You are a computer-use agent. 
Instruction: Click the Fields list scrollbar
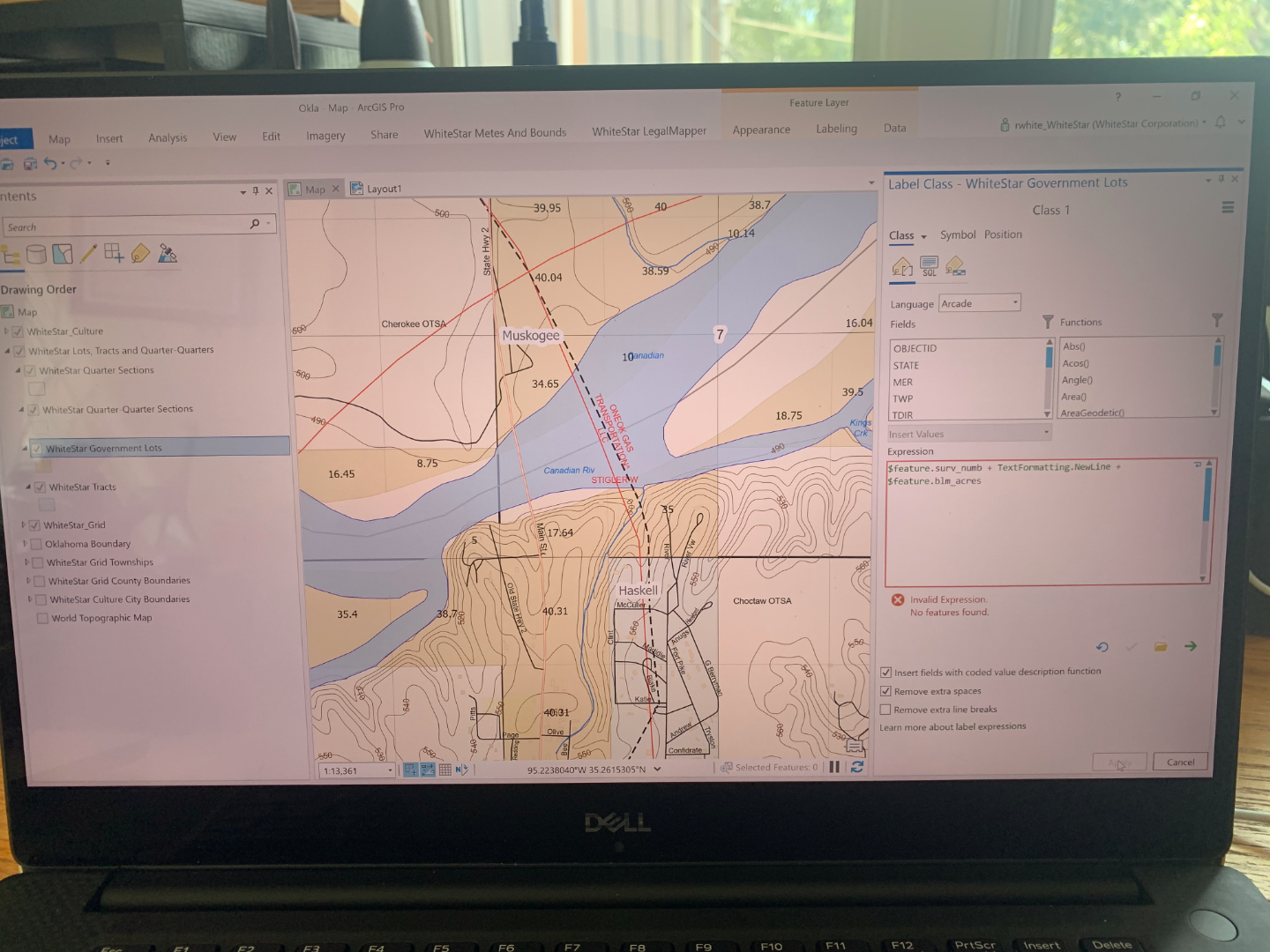coord(1050,378)
